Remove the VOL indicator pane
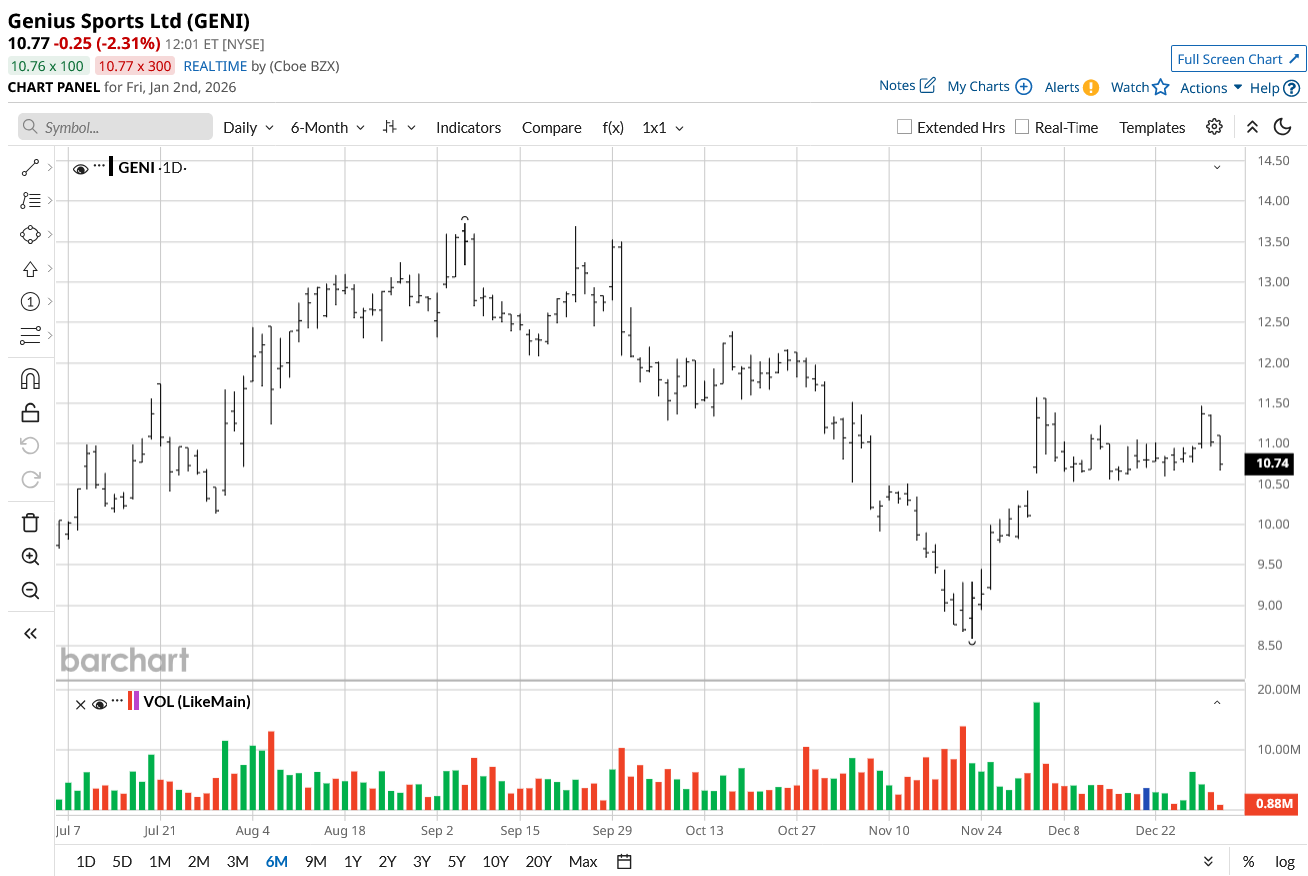Screen dimensions: 1308x876 (x=80, y=704)
